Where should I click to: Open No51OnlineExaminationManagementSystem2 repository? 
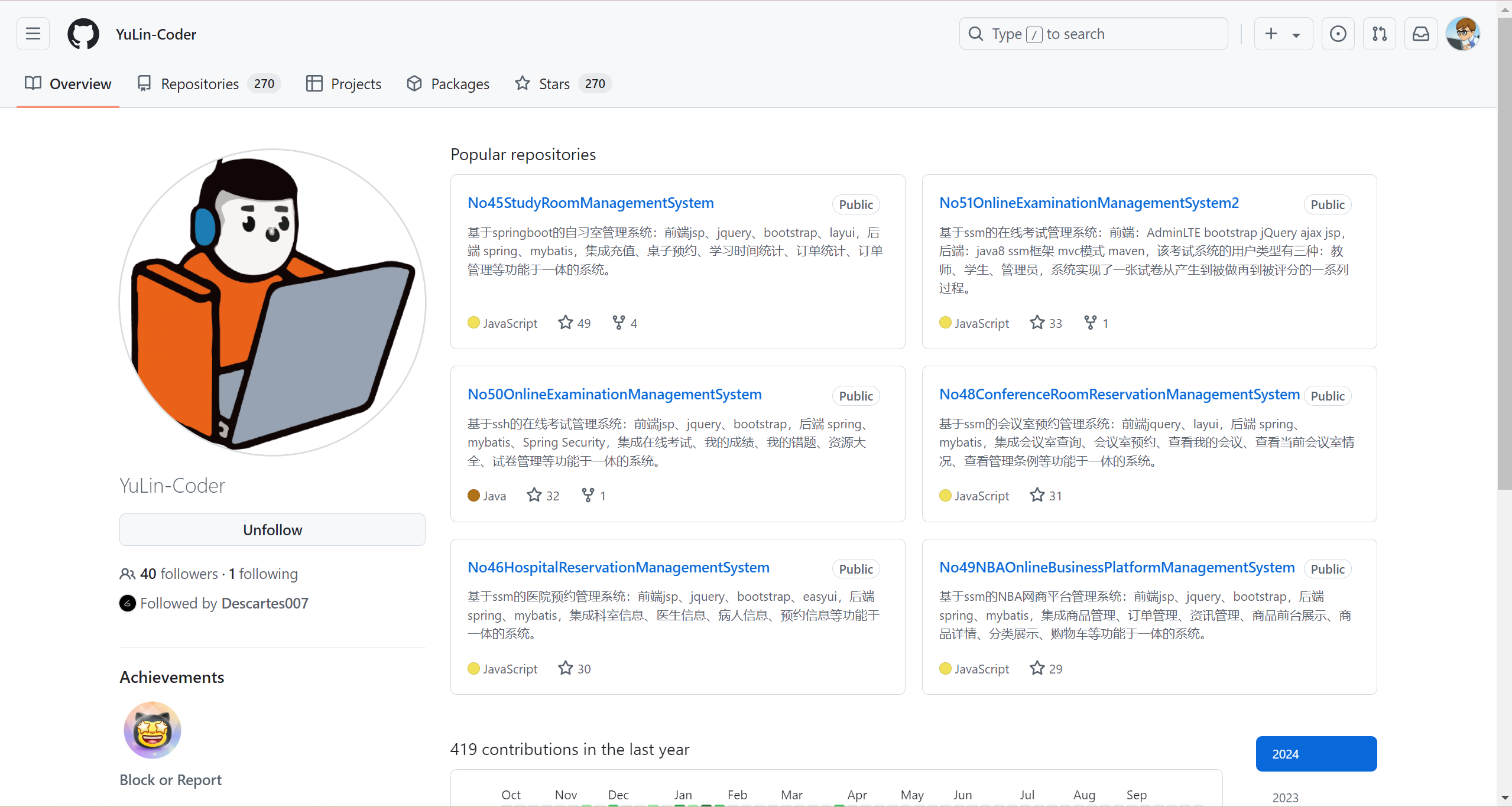point(1089,203)
